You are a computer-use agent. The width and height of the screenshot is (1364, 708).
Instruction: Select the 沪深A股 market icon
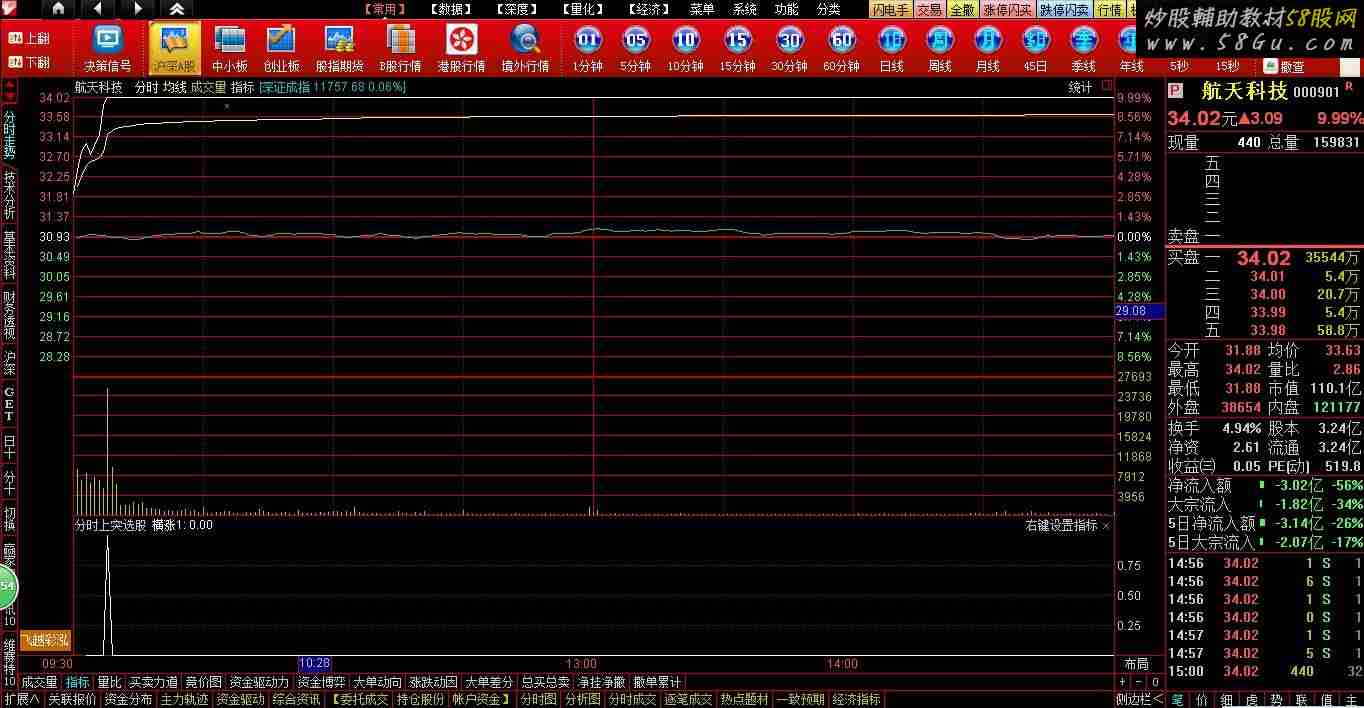click(175, 48)
